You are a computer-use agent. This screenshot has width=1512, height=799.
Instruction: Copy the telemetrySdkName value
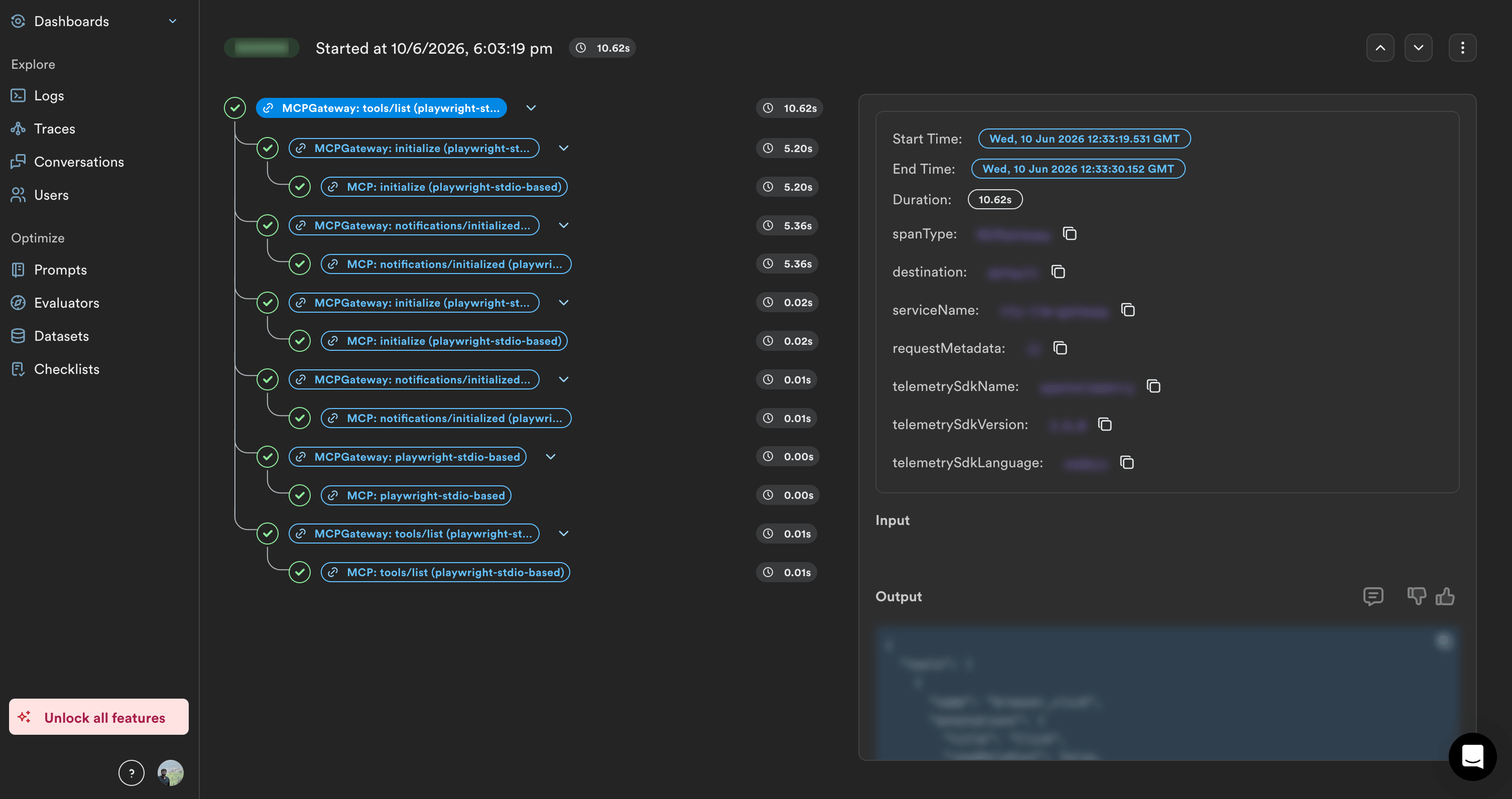pyautogui.click(x=1154, y=386)
